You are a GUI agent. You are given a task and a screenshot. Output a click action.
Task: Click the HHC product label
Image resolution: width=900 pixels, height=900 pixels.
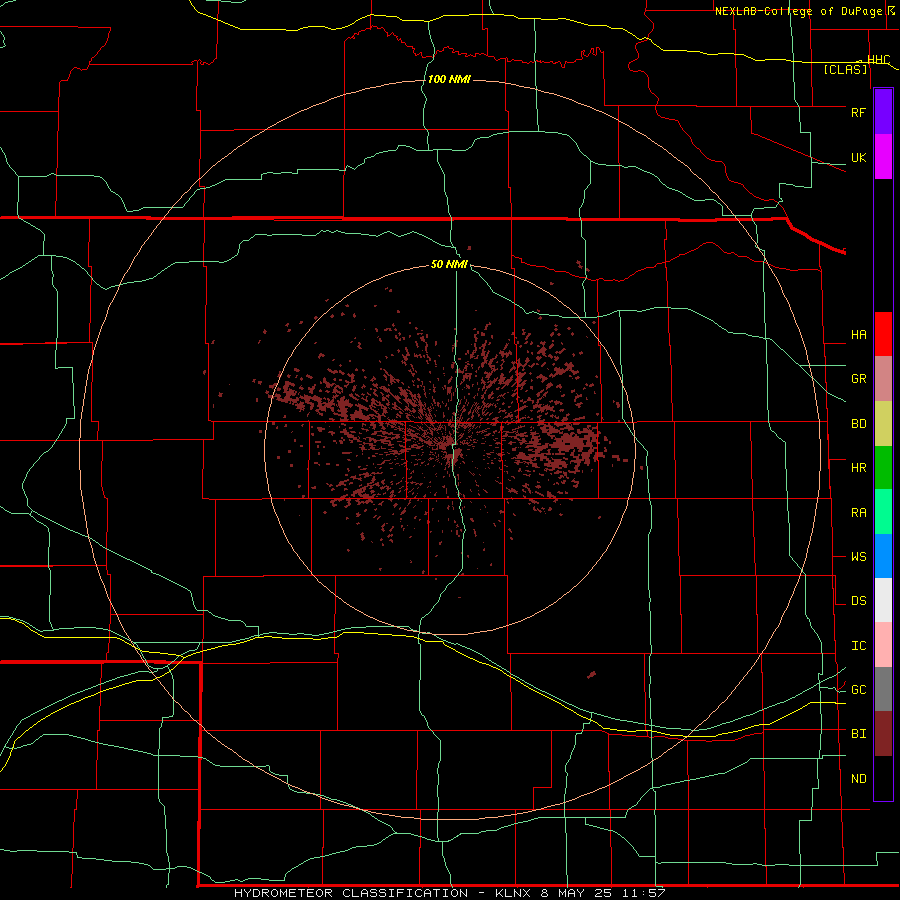click(878, 60)
